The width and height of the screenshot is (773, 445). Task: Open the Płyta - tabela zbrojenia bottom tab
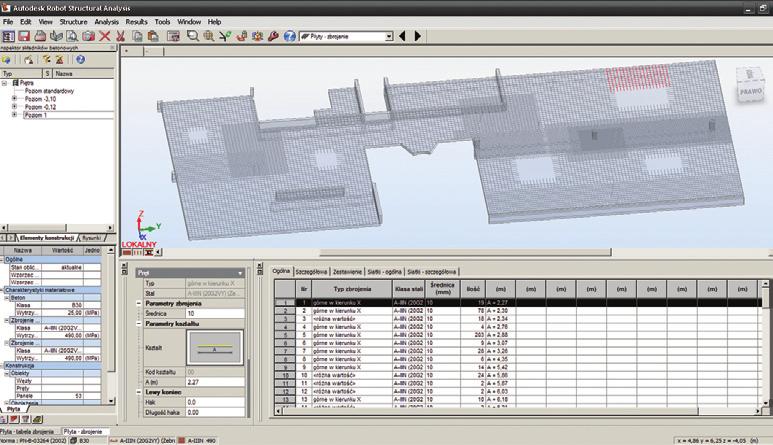pos(27,432)
